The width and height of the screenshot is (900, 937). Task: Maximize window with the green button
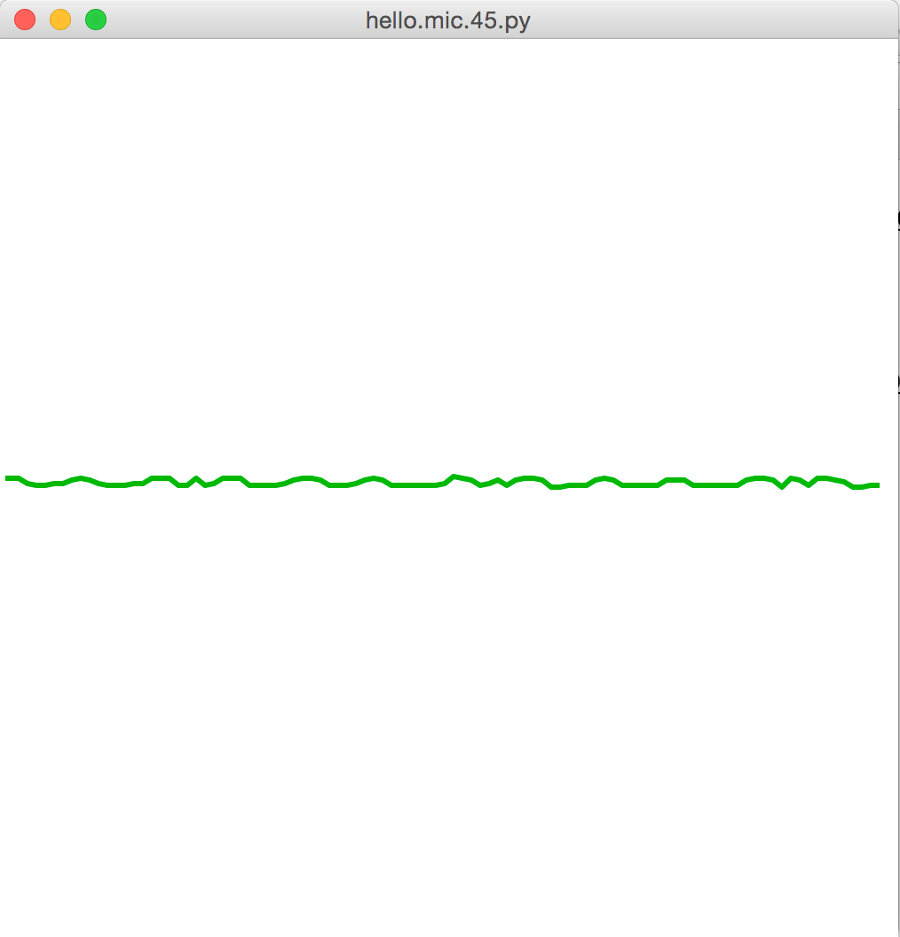[96, 20]
